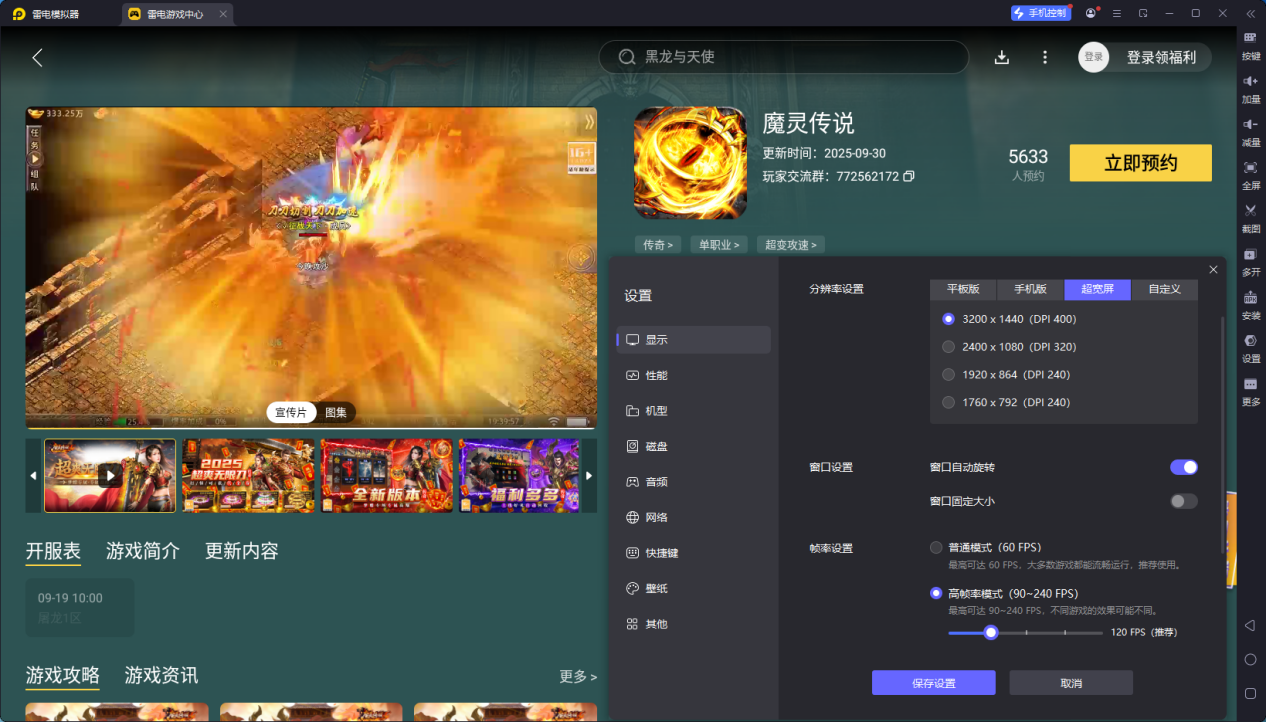Screen dimensions: 1266x722
Task: Click the 保存设置 button
Action: tap(934, 683)
